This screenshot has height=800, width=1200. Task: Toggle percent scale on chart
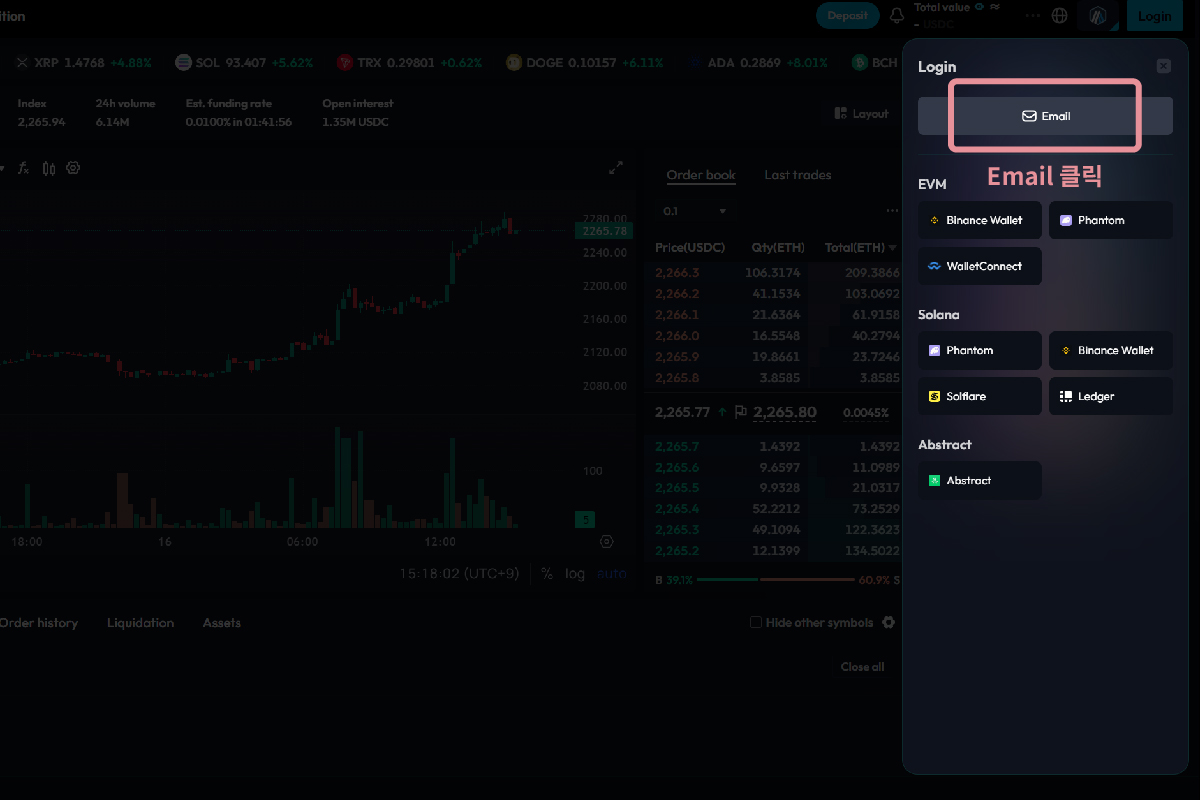tap(547, 574)
